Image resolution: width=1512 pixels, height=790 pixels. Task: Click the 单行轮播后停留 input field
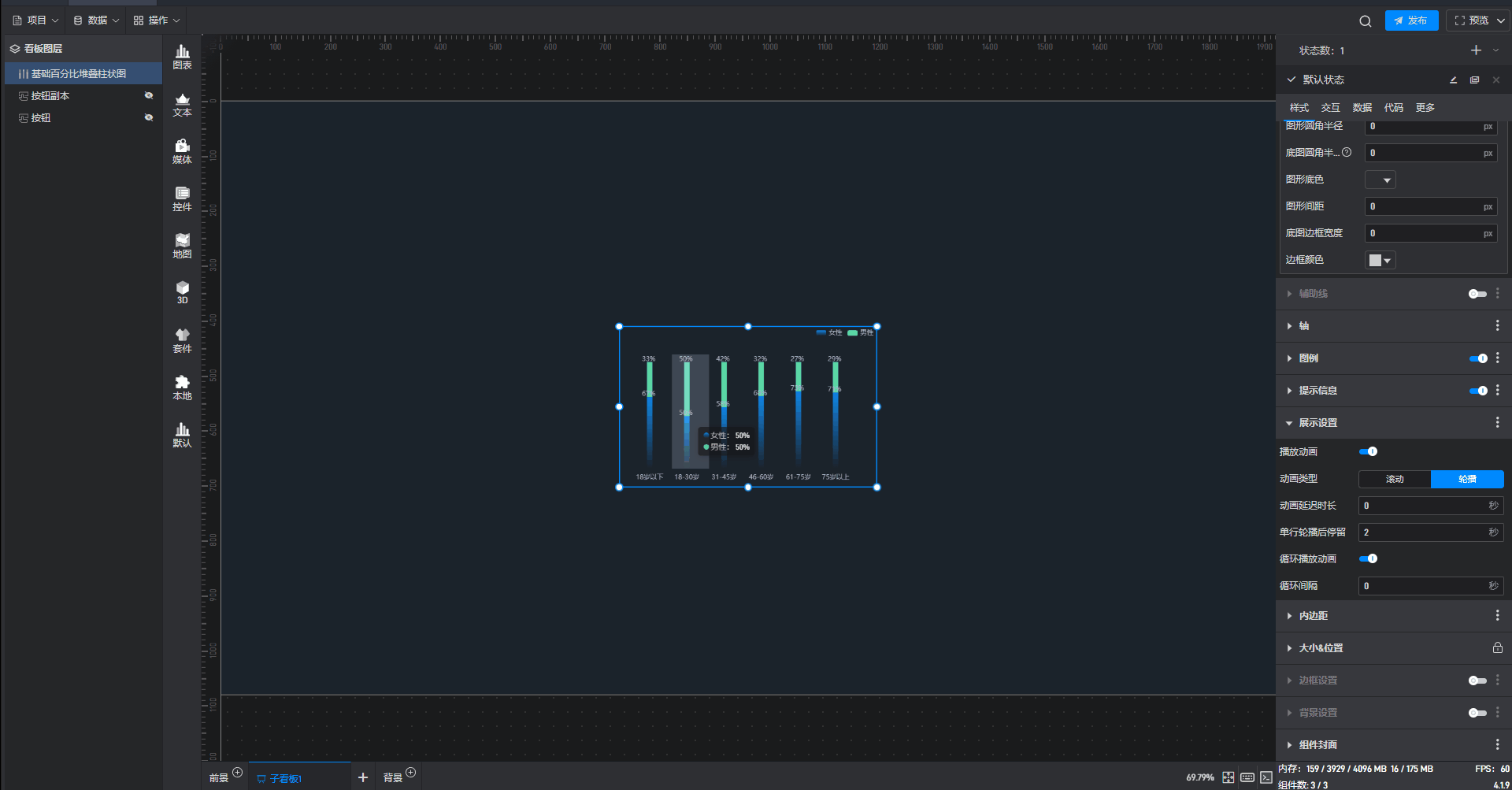pos(1424,532)
